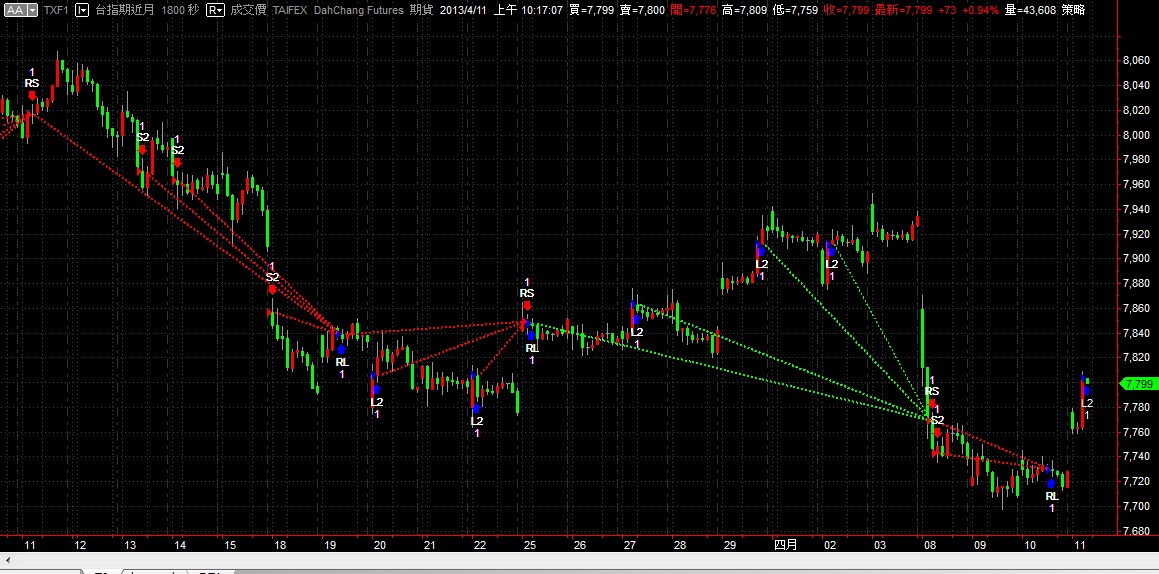Click the 四月 month label on time axis

785,545
